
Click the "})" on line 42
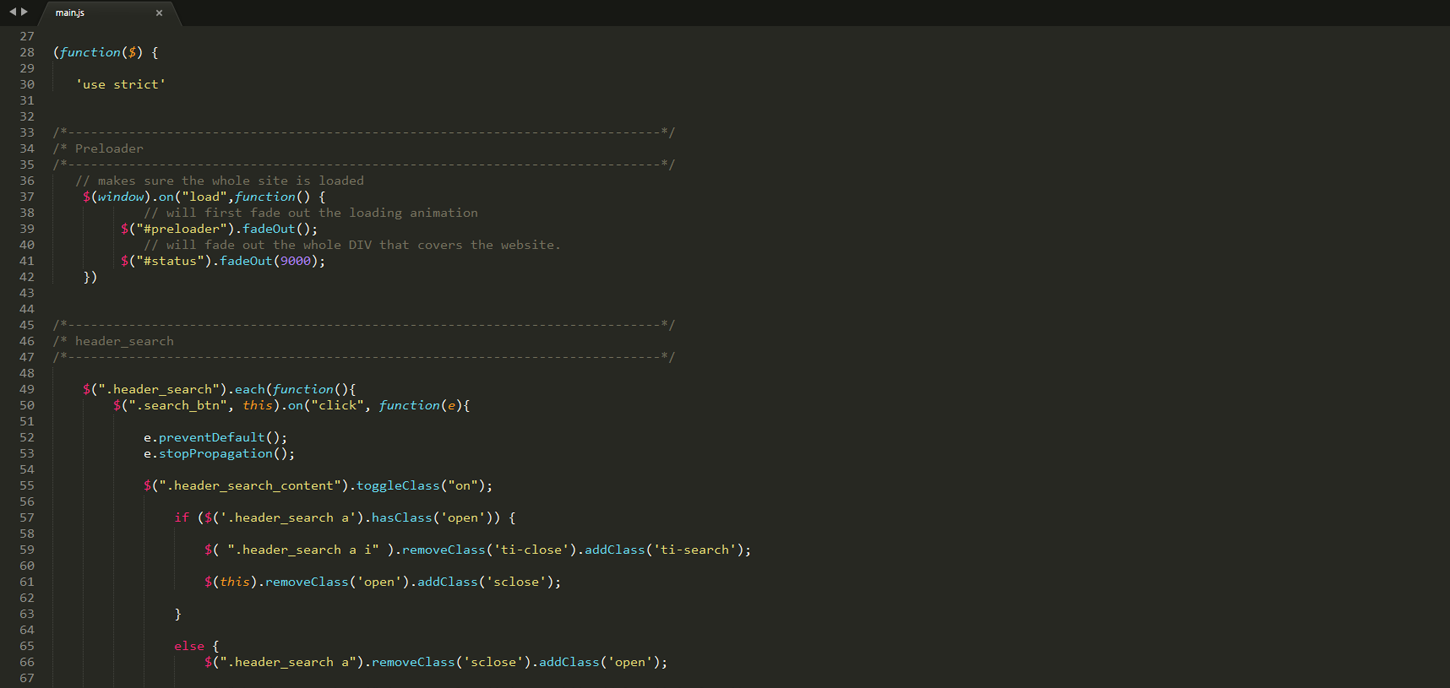[90, 277]
